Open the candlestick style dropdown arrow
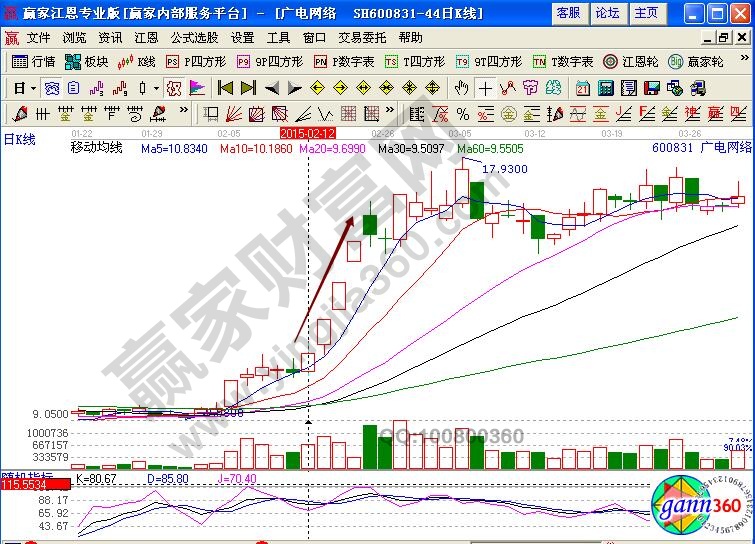Image resolution: width=755 pixels, height=544 pixels. click(x=155, y=87)
